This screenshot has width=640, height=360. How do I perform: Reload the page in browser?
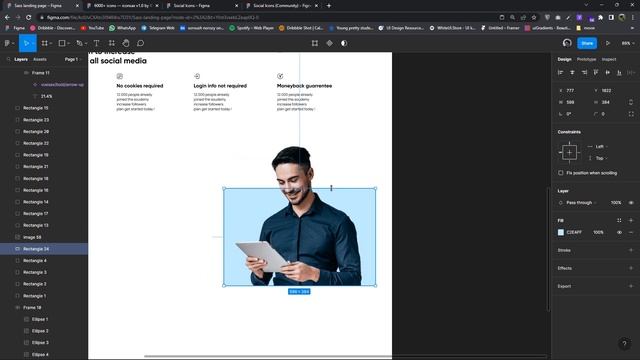(x=28, y=18)
